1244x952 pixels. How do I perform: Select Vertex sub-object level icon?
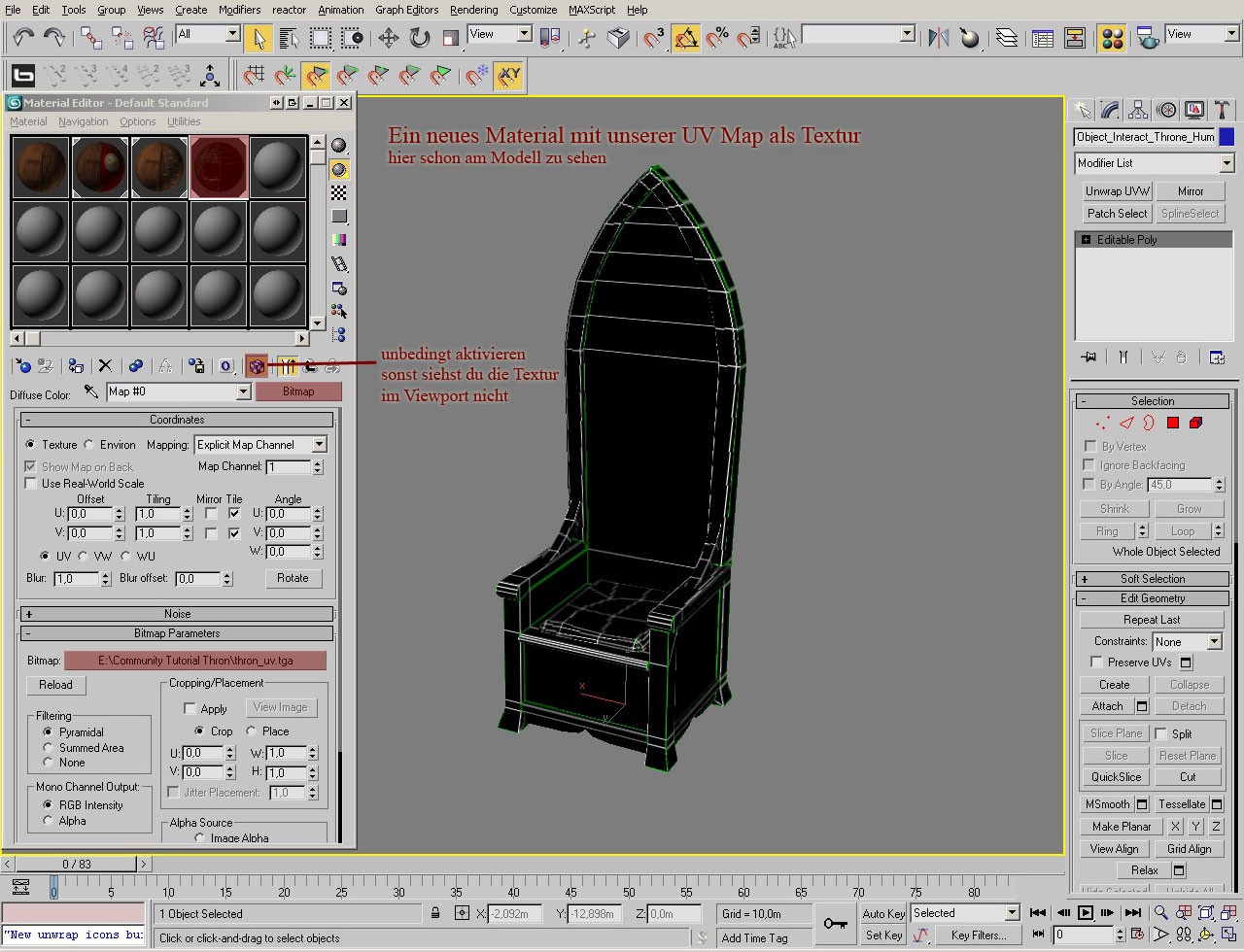(x=1102, y=423)
